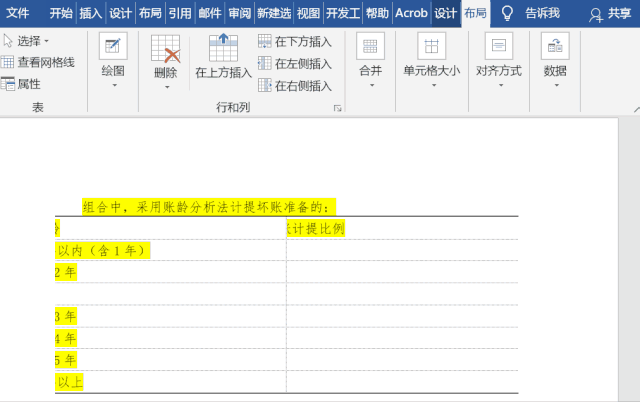The width and height of the screenshot is (640, 402).
Task: Click 在左侧插入 insert column left
Action: (295, 64)
